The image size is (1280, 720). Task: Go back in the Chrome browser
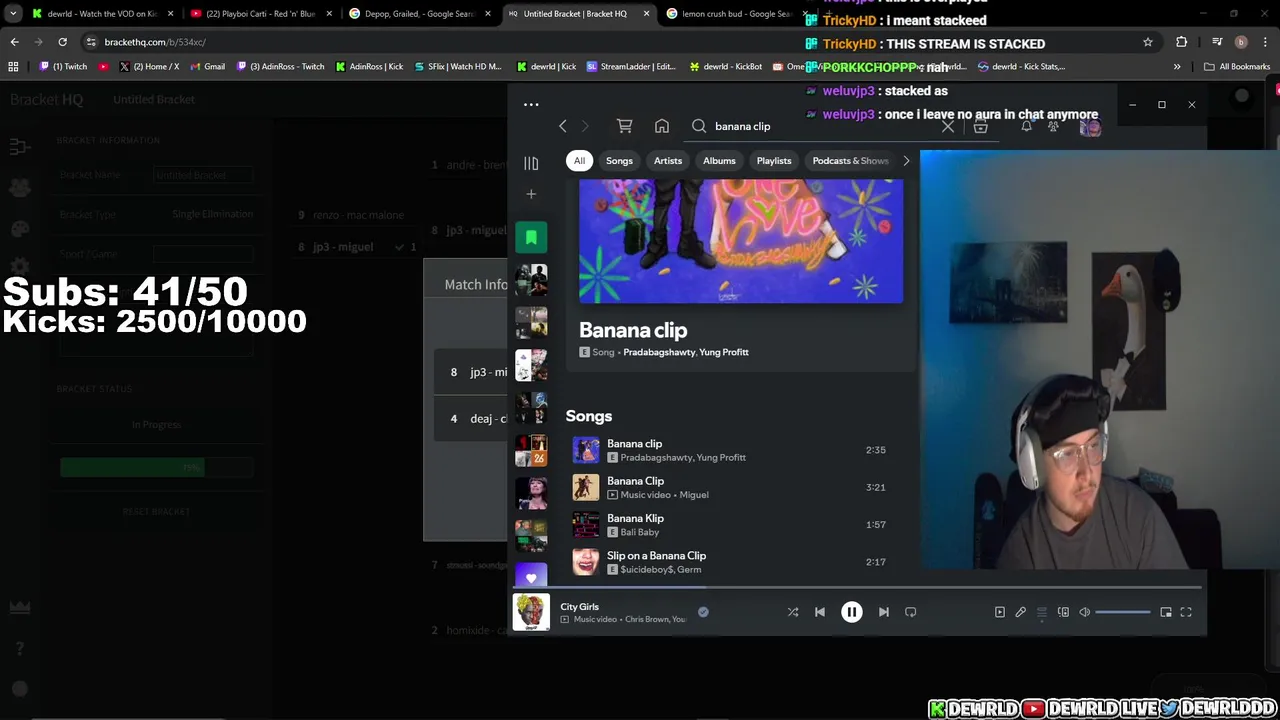pyautogui.click(x=14, y=42)
